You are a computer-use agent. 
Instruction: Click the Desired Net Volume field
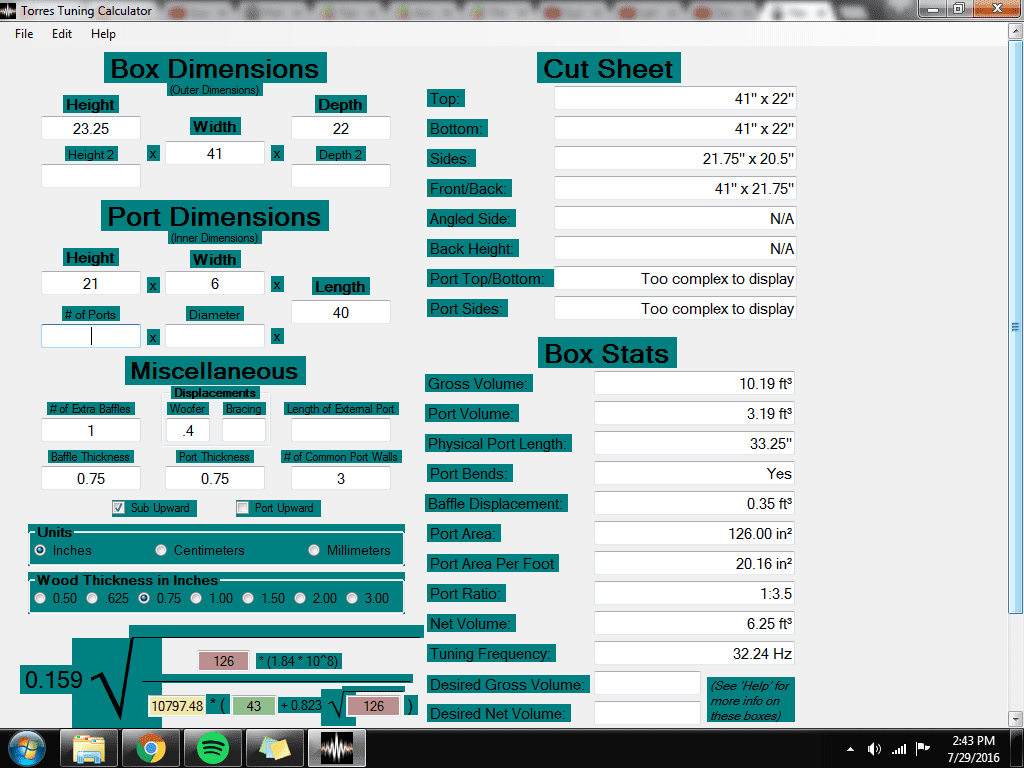click(647, 713)
